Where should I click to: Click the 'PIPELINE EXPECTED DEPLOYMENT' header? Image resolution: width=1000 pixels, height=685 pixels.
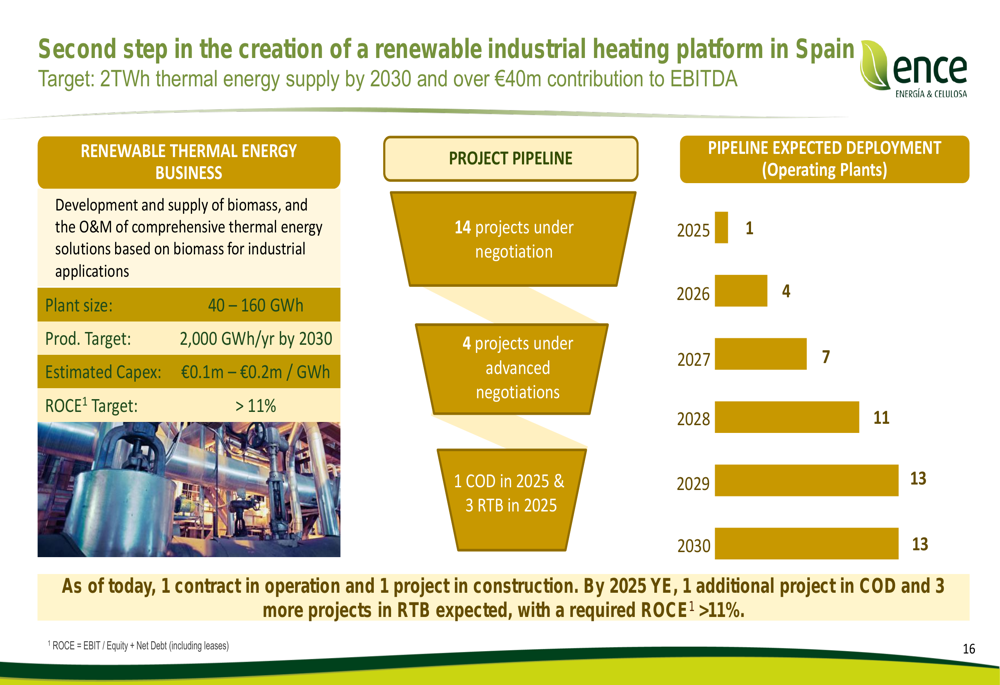tap(824, 159)
